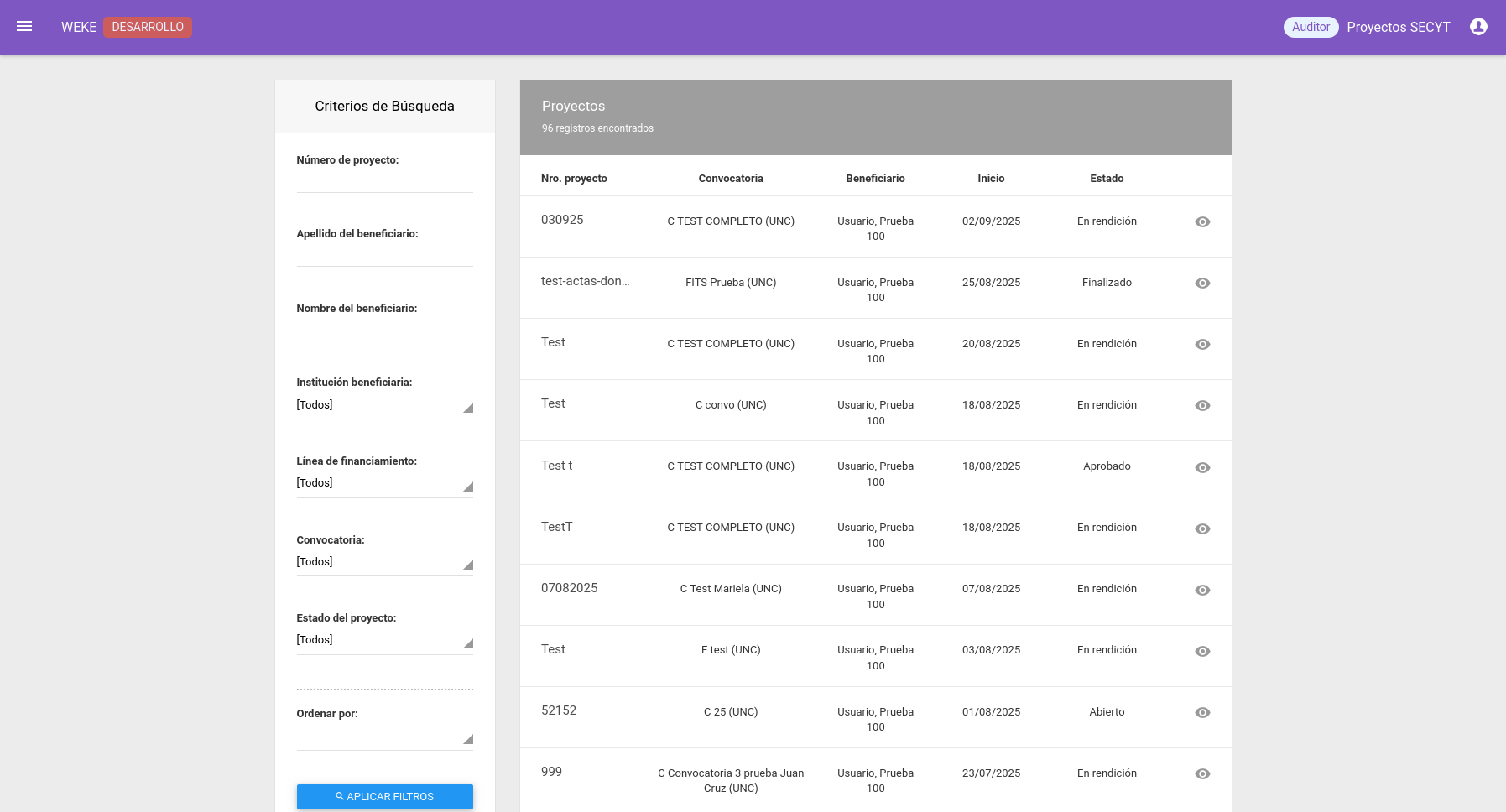View the TestT project details
This screenshot has height=812, width=1506.
pyautogui.click(x=1202, y=529)
